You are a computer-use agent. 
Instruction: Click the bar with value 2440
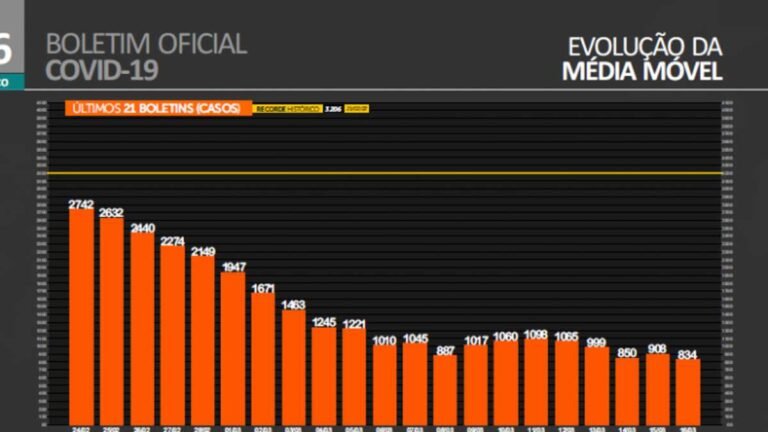point(143,325)
